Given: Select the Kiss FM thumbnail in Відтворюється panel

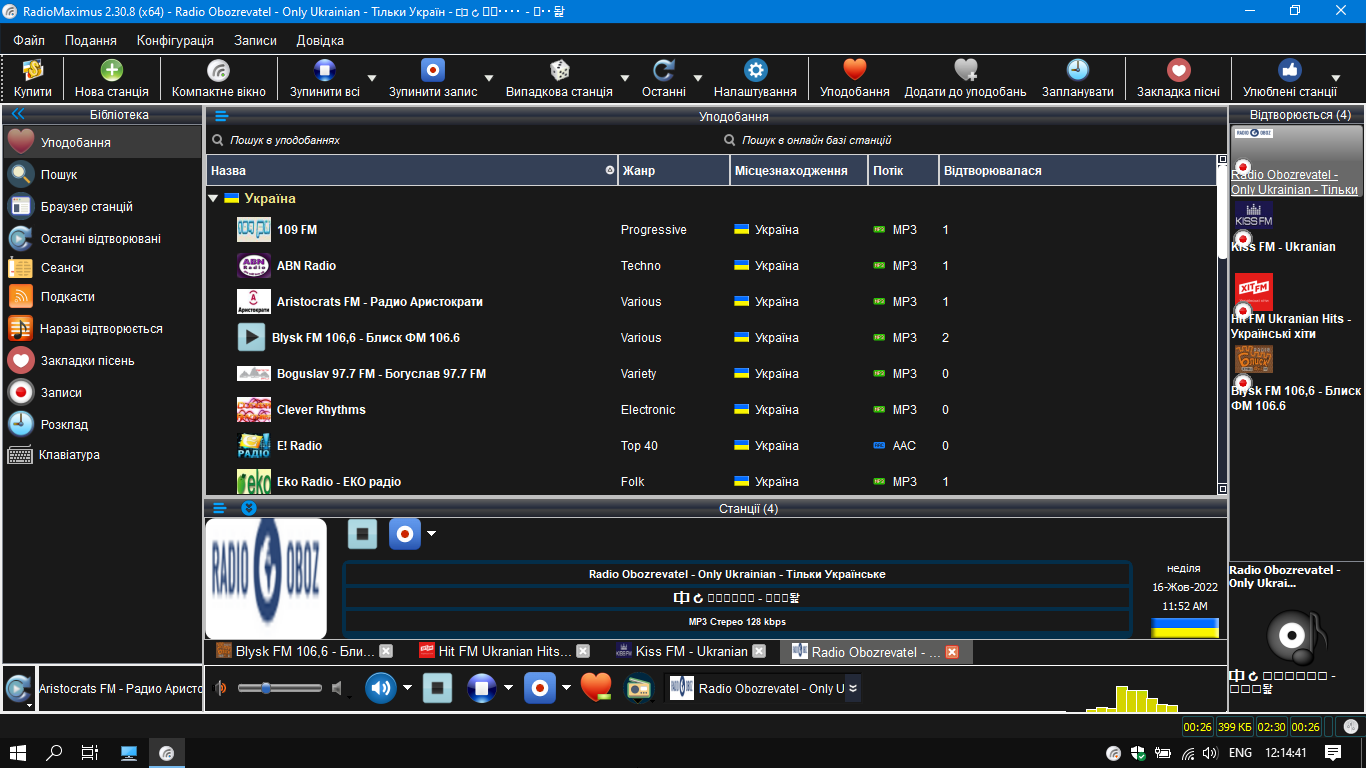Looking at the screenshot, I should pyautogui.click(x=1254, y=216).
